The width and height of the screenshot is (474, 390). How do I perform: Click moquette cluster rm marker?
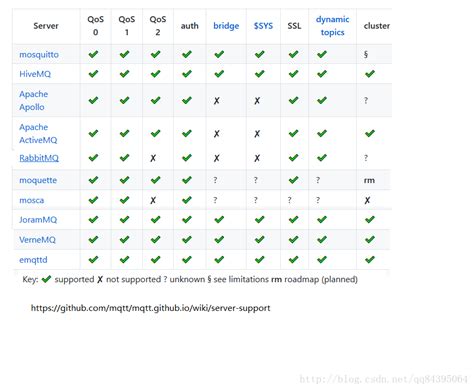coord(369,180)
